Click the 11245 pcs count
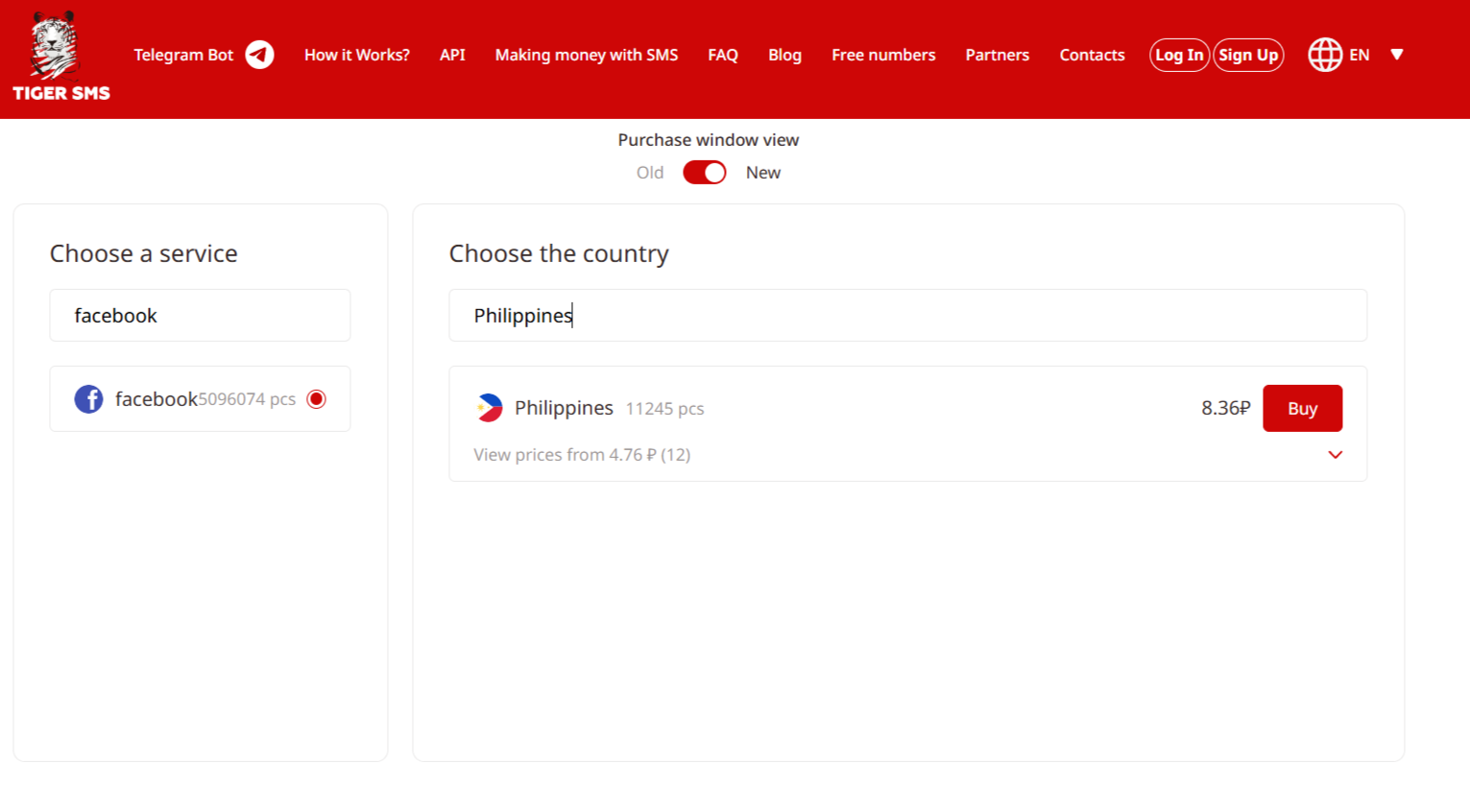This screenshot has width=1470, height=812. click(664, 409)
